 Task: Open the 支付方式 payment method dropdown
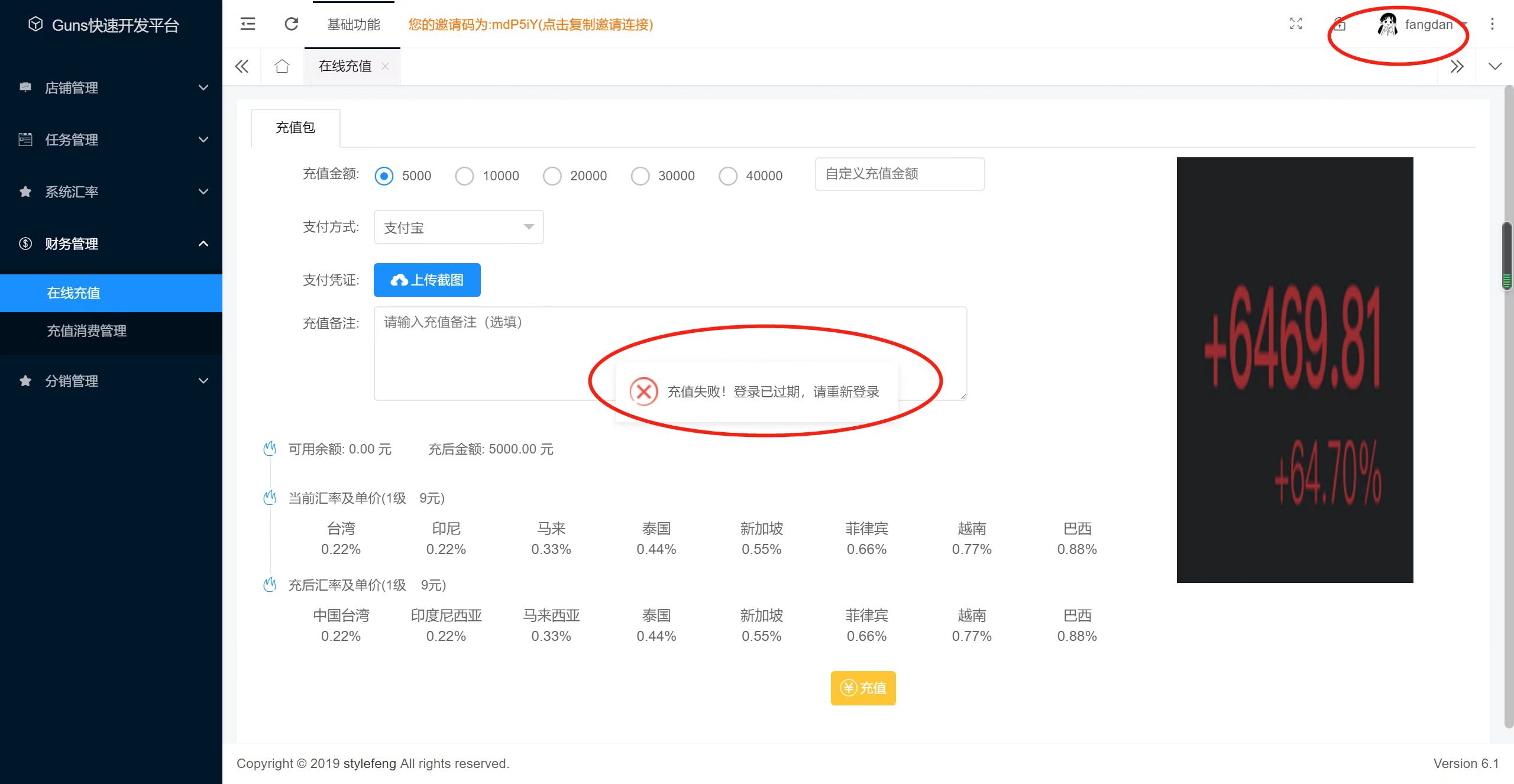459,227
